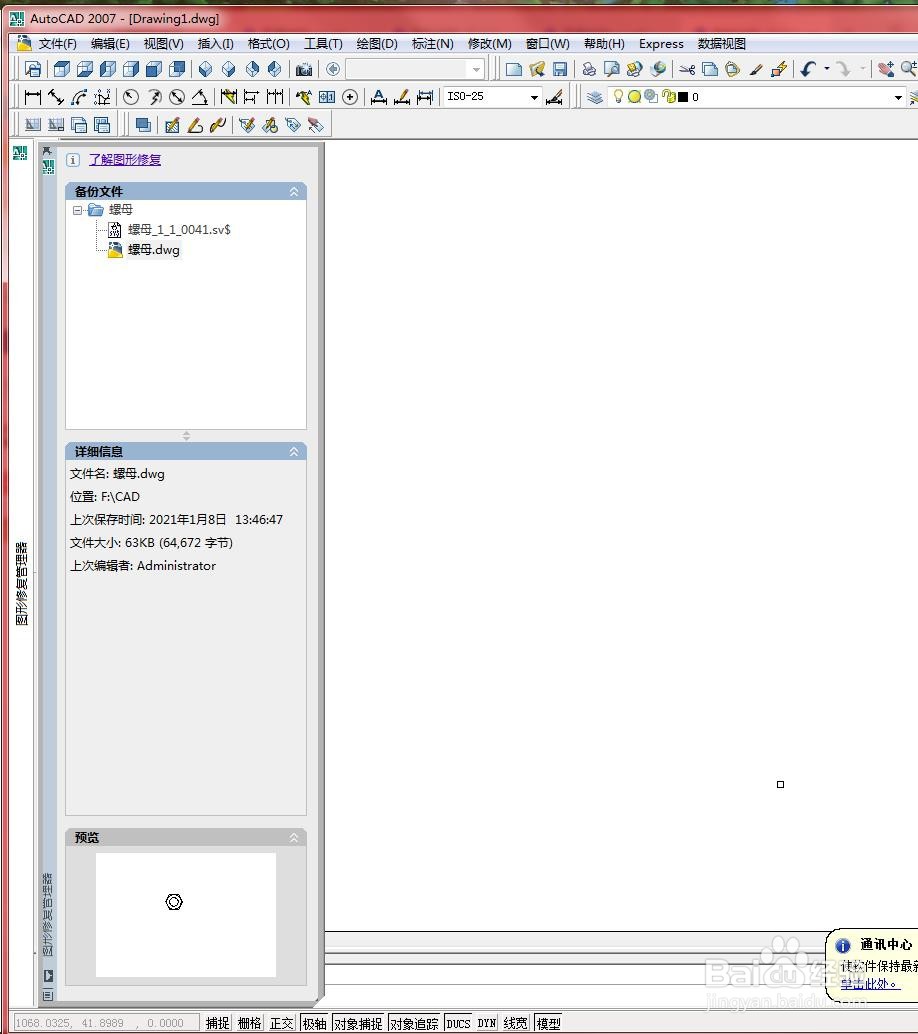Screen dimensions: 918x1034
Task: Click the 模型 button in status bar
Action: (x=548, y=1023)
